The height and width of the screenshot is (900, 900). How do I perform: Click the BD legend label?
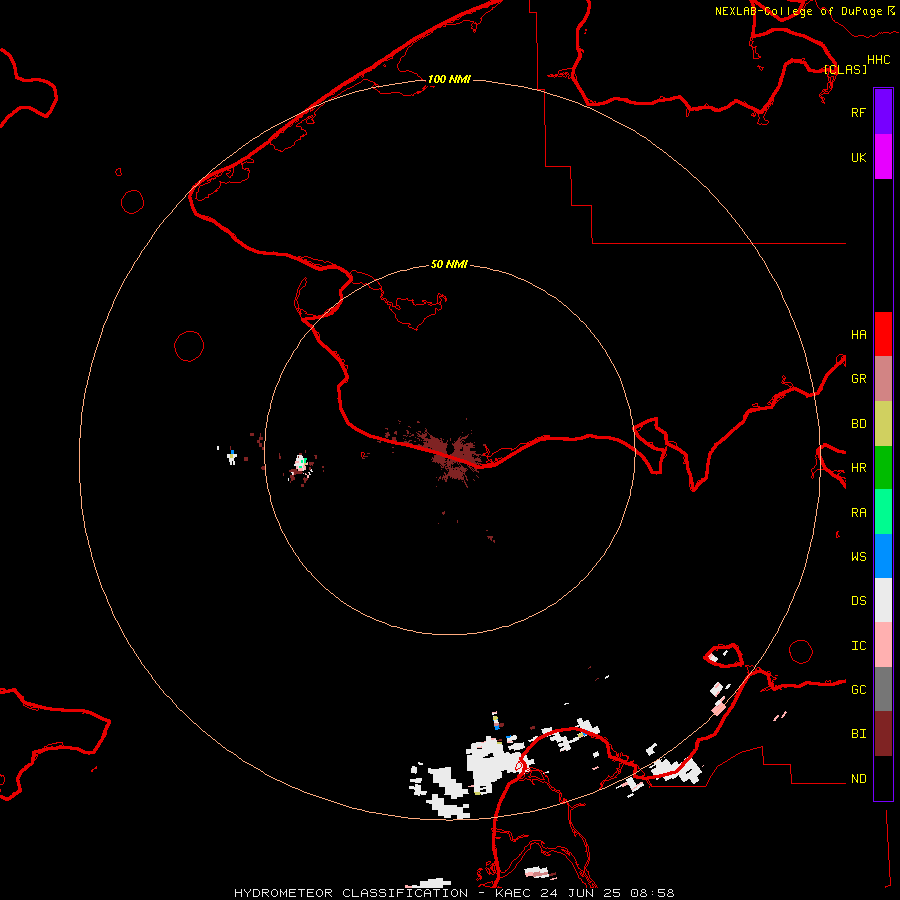pyautogui.click(x=858, y=424)
